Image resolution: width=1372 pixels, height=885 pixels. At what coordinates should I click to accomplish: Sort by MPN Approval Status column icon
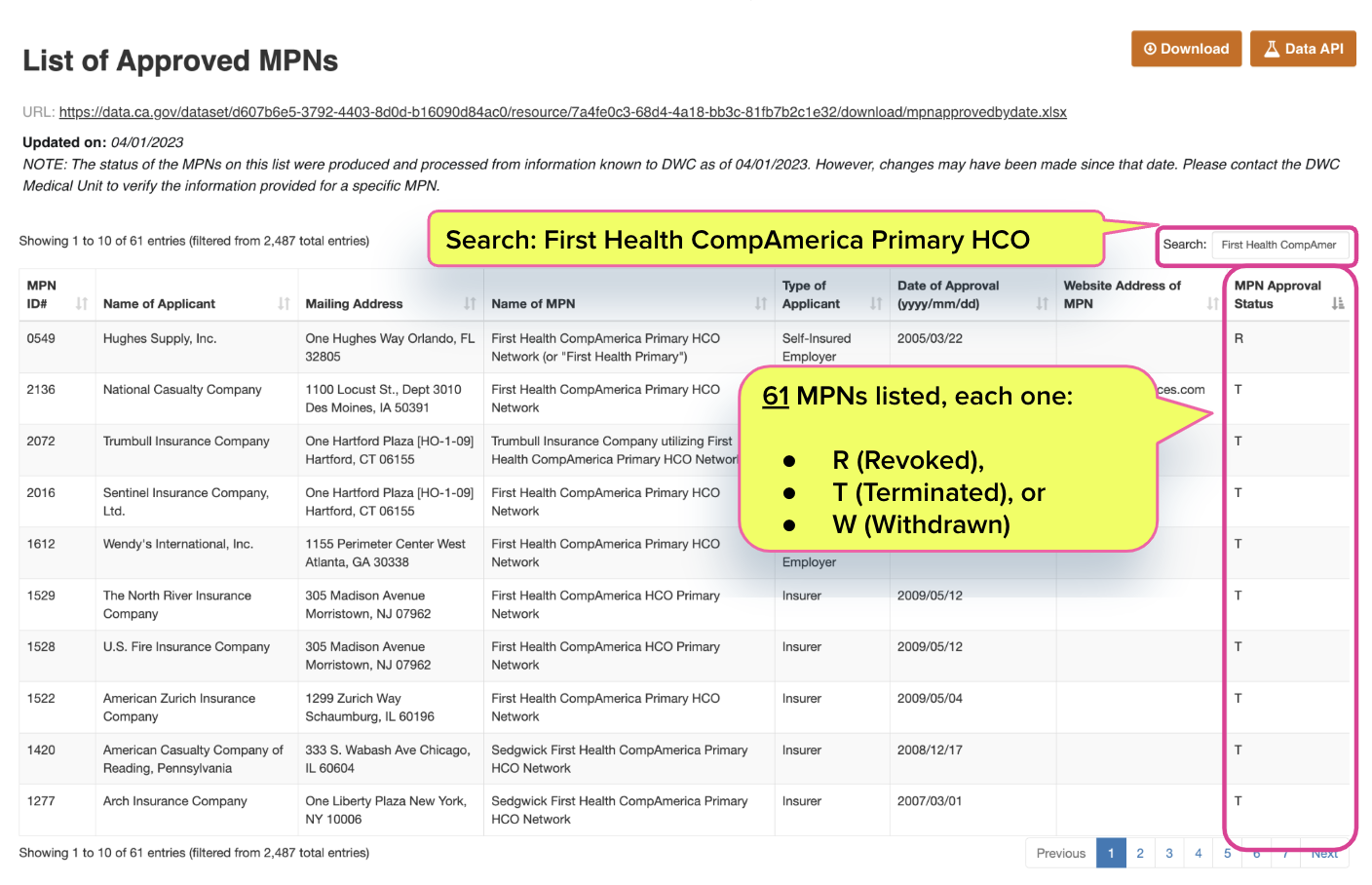[x=1338, y=304]
